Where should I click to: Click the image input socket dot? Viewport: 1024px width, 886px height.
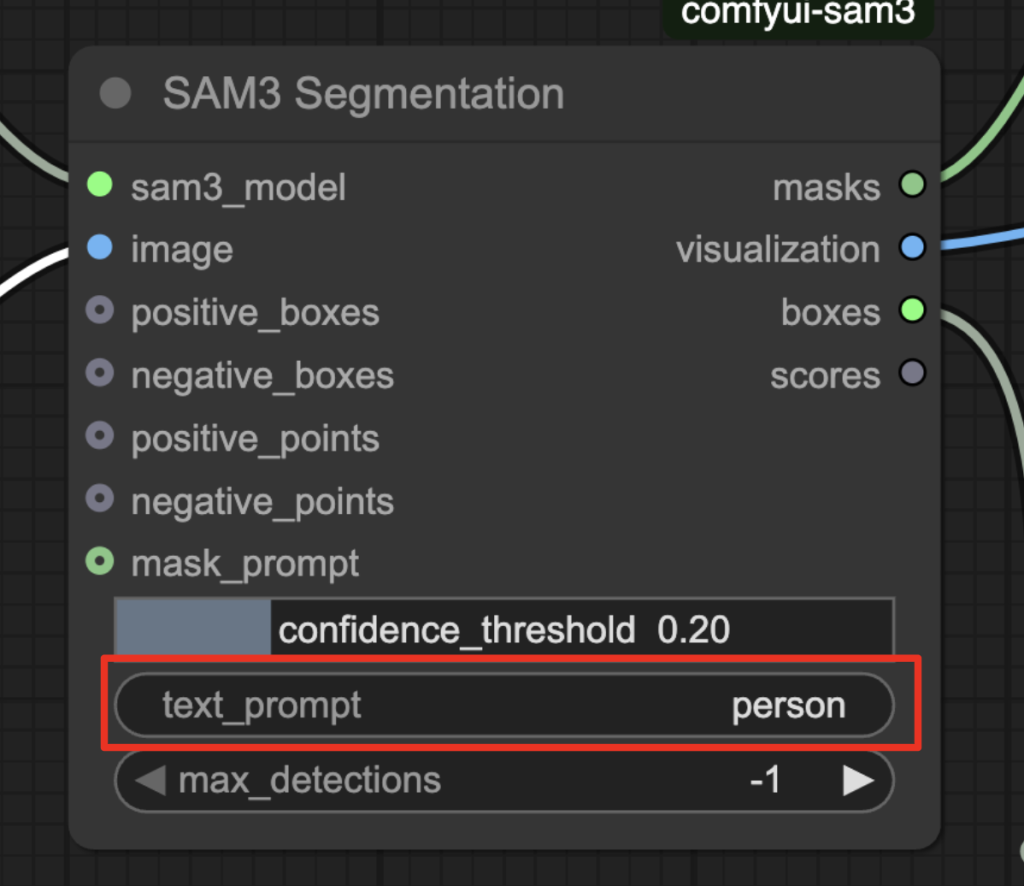click(x=99, y=248)
